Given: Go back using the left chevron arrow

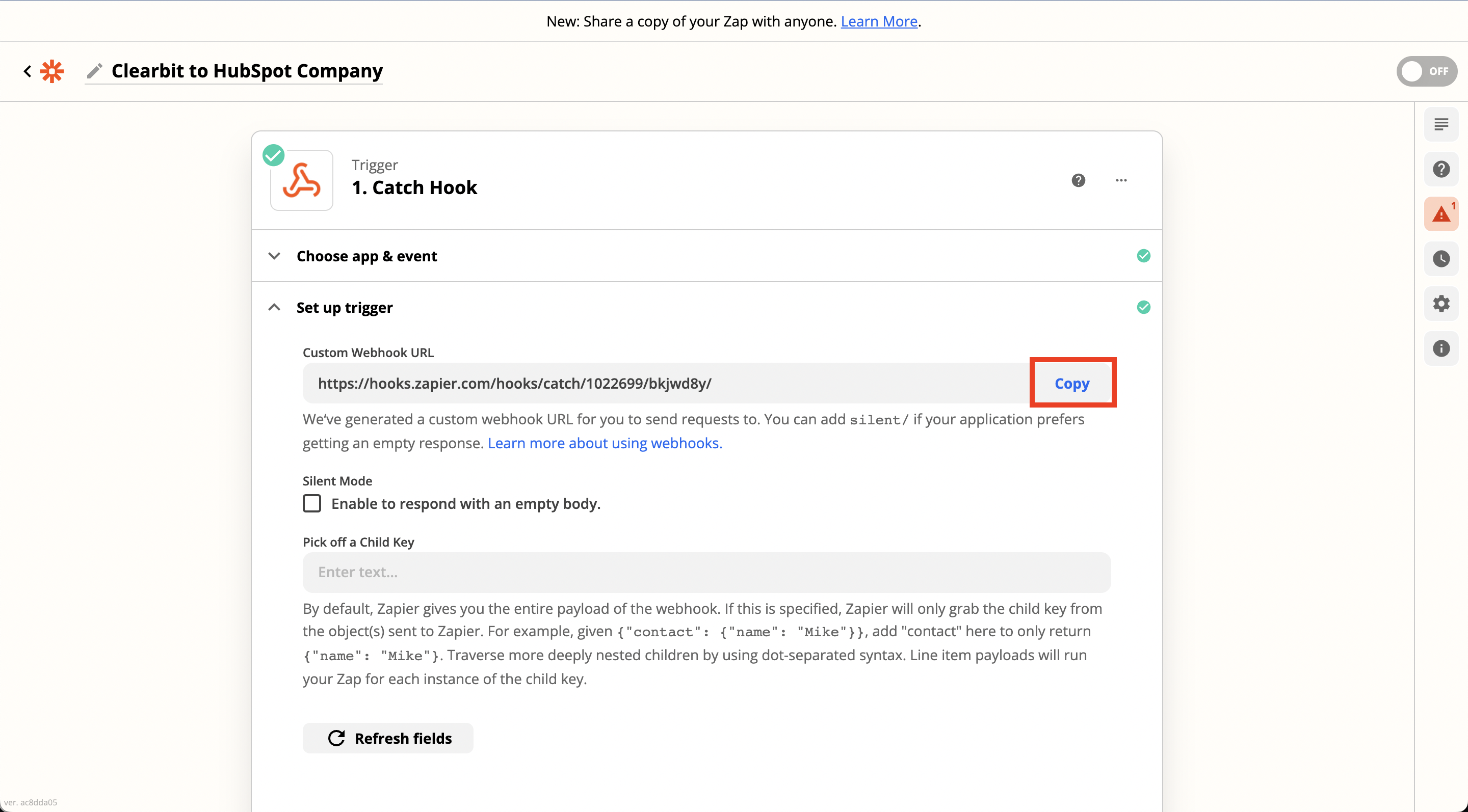Looking at the screenshot, I should point(27,71).
